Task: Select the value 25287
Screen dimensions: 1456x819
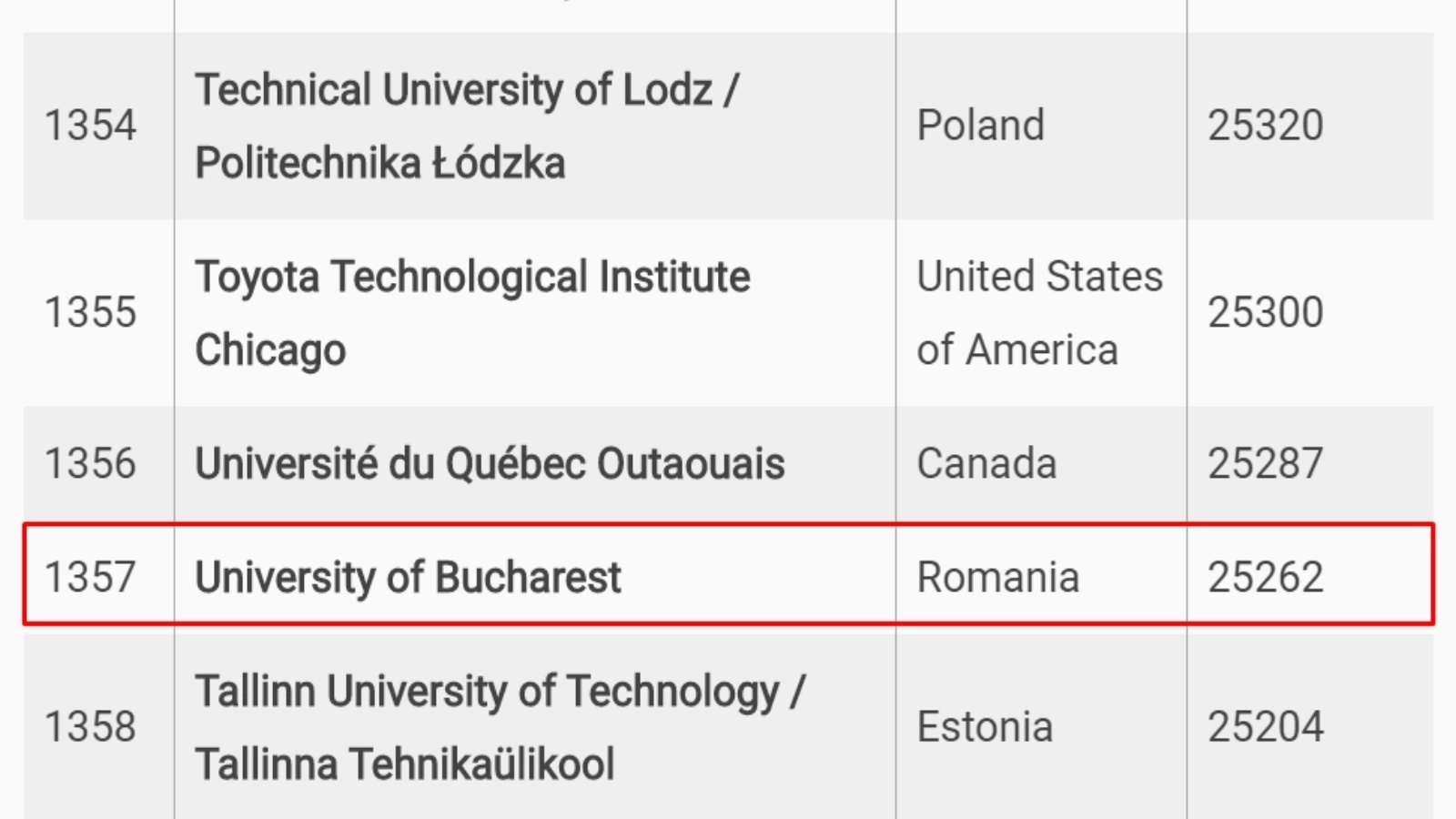Action: (1265, 463)
